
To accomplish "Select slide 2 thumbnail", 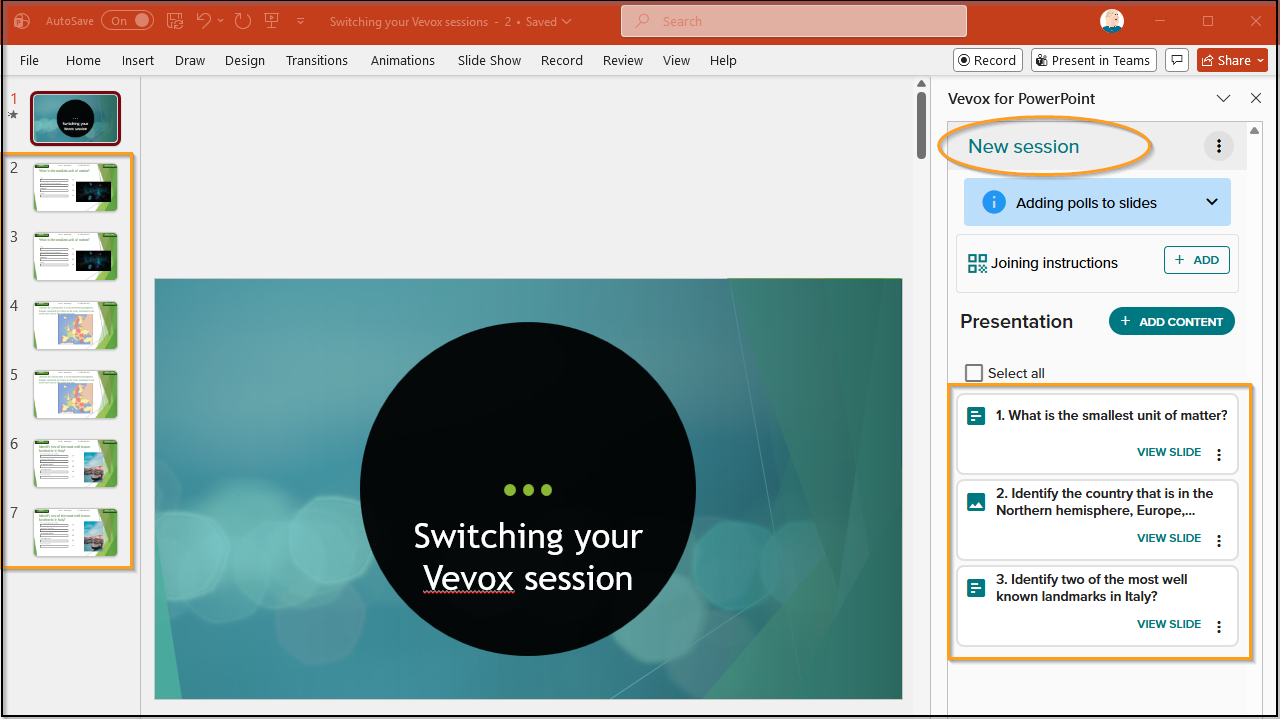I will (x=75, y=187).
